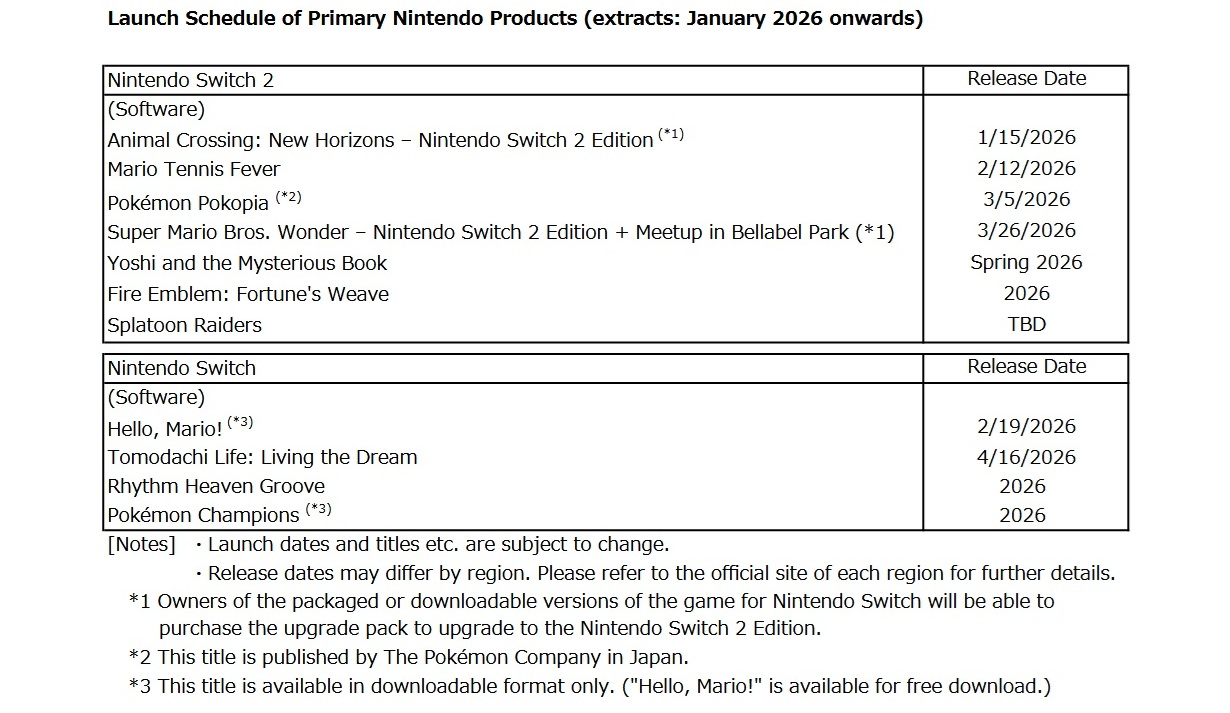The height and width of the screenshot is (713, 1230).
Task: Click the 4/16/2026 release date
Action: 1026,457
